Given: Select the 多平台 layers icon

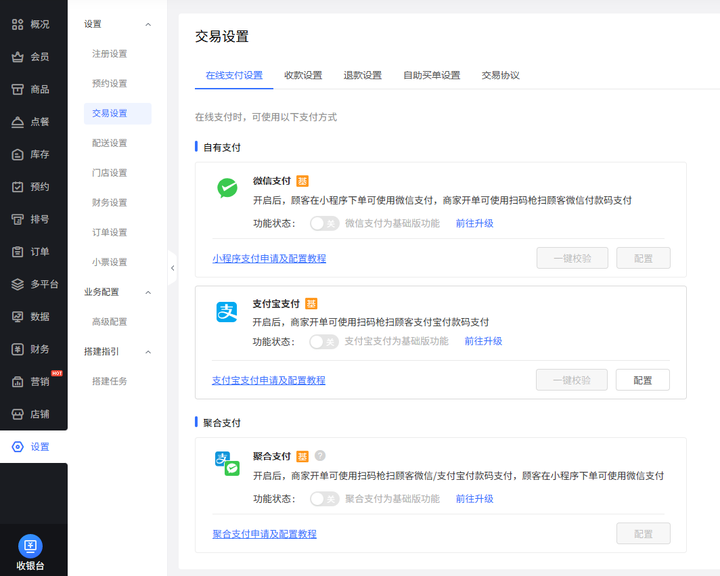Looking at the screenshot, I should click(x=17, y=284).
